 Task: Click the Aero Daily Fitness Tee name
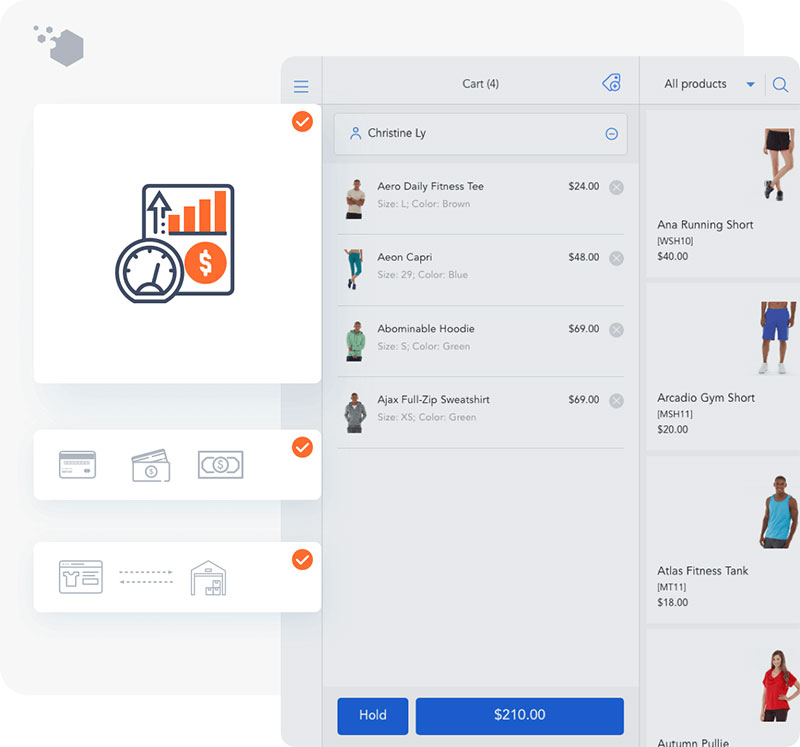pos(430,186)
